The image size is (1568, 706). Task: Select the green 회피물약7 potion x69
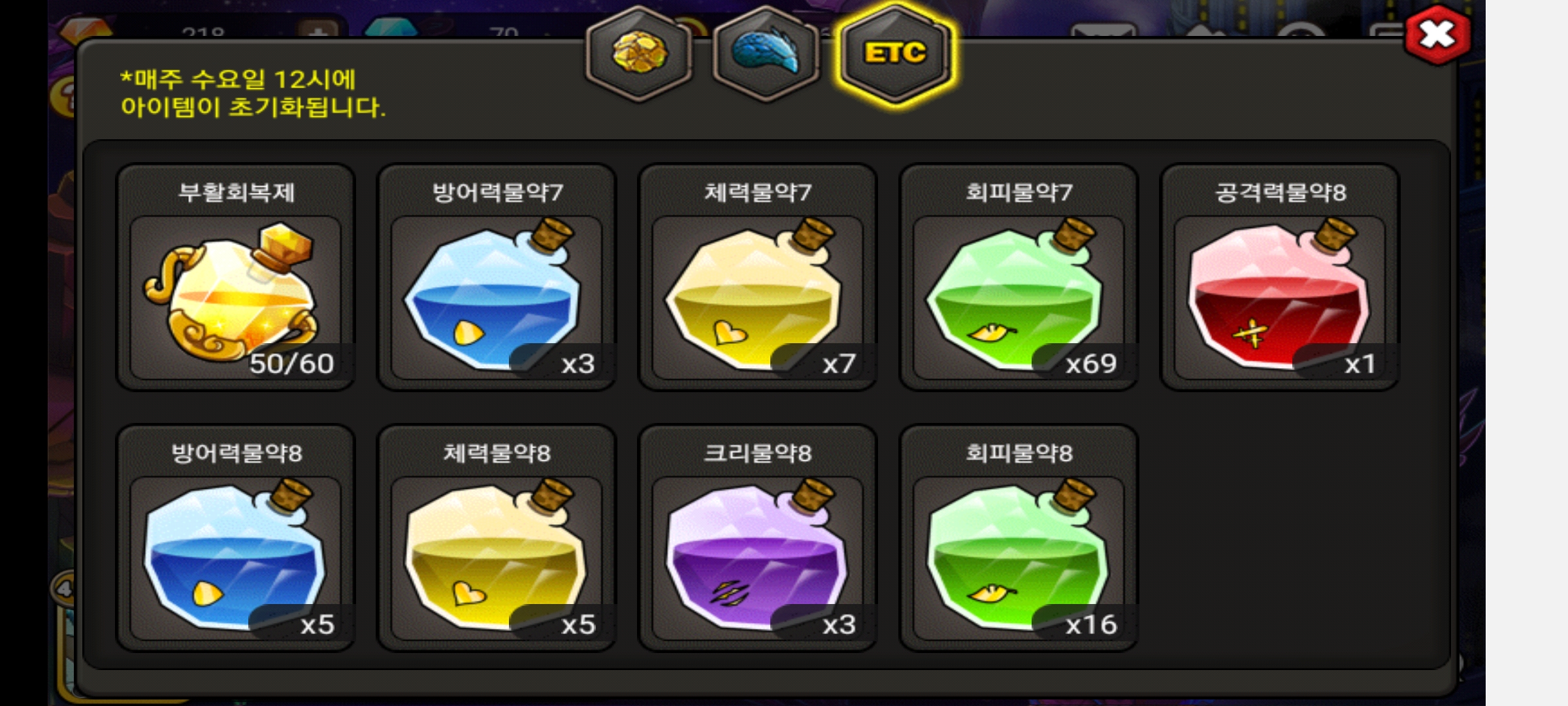coord(1019,277)
